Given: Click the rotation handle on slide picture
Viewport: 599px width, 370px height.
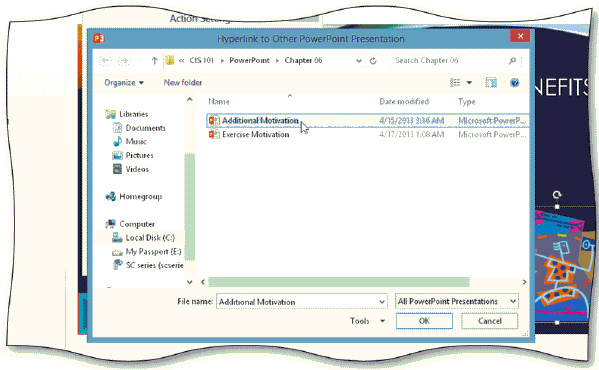Looking at the screenshot, I should [x=557, y=195].
